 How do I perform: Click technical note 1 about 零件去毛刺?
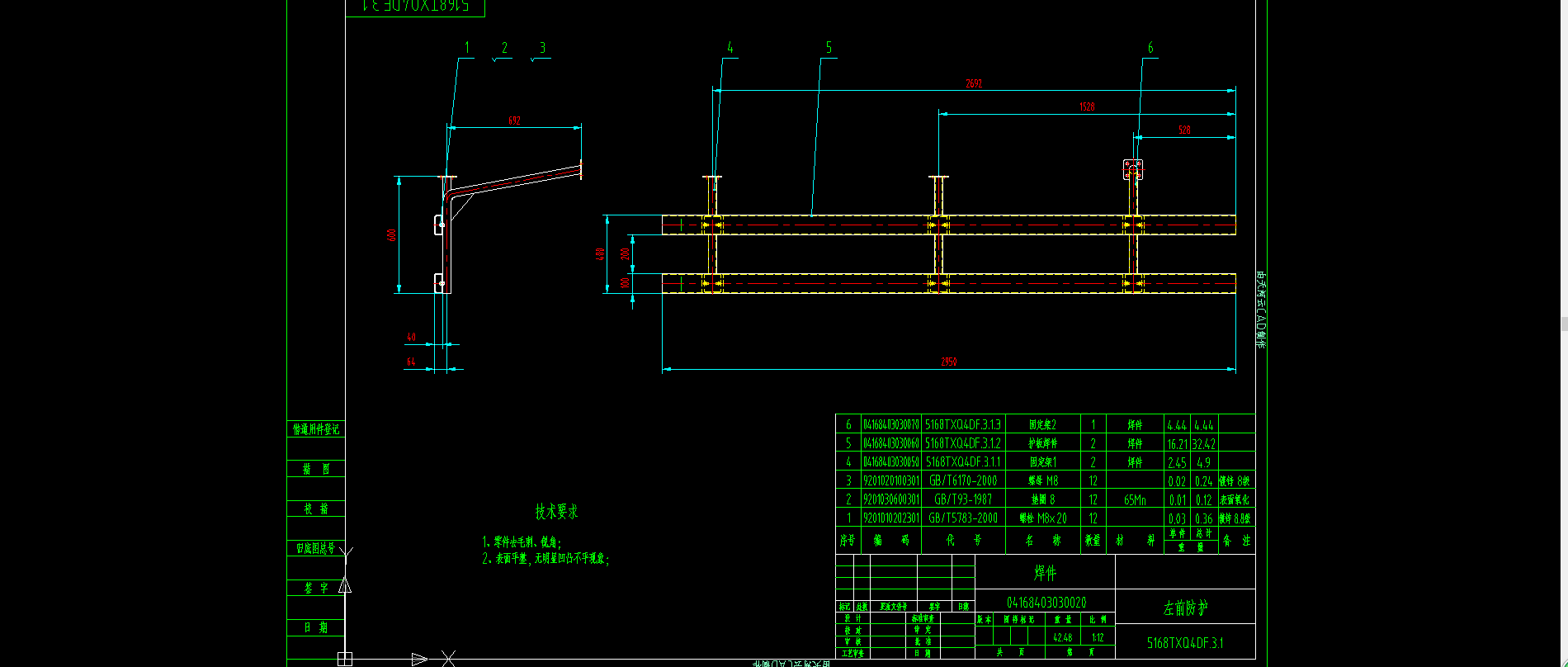522,542
